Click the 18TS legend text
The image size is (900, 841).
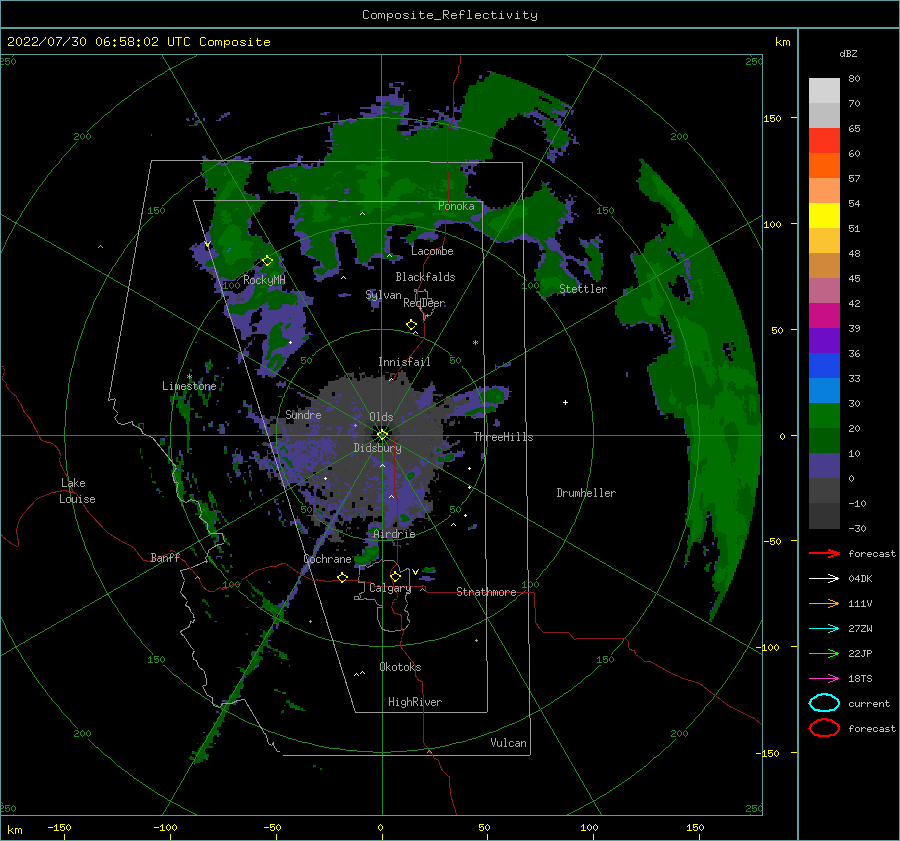point(860,679)
